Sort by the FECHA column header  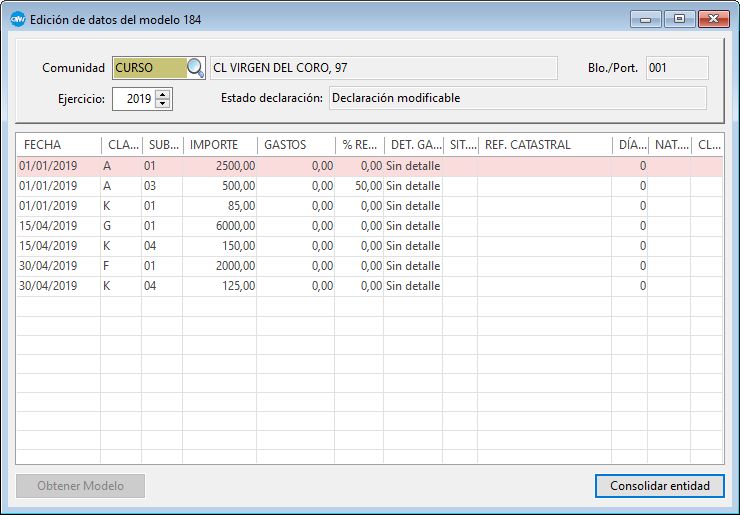(58, 145)
